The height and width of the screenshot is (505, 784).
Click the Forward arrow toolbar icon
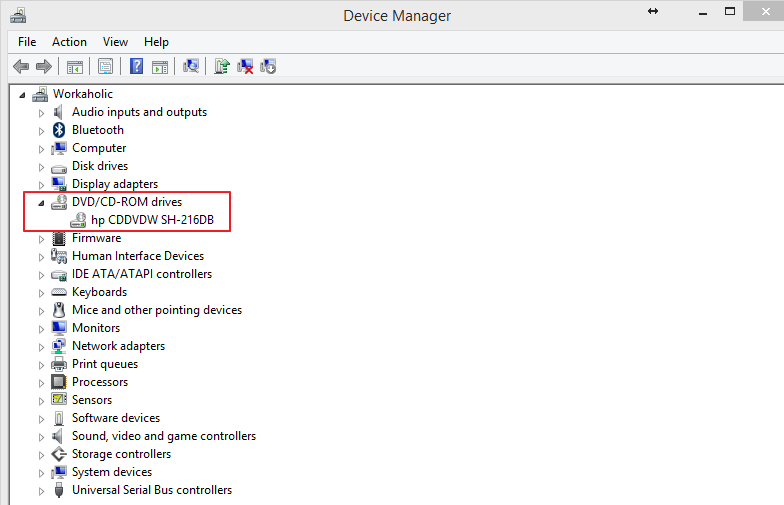[44, 66]
